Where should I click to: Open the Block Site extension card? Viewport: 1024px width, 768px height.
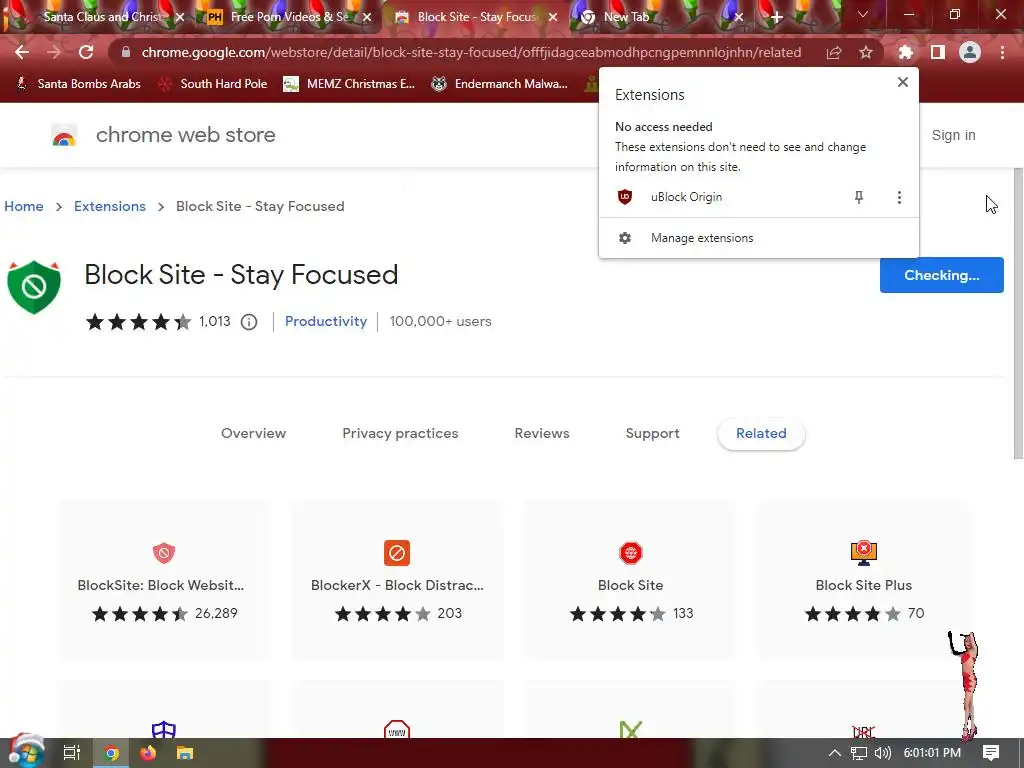click(x=630, y=580)
